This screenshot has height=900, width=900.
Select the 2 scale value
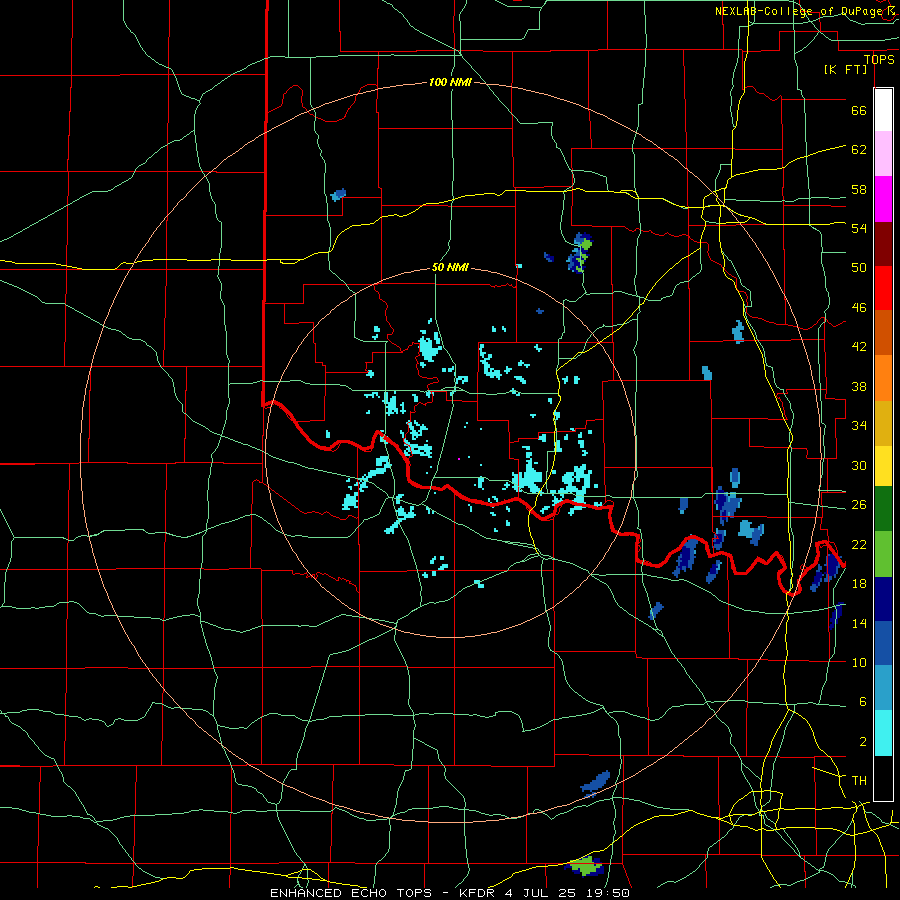click(863, 742)
